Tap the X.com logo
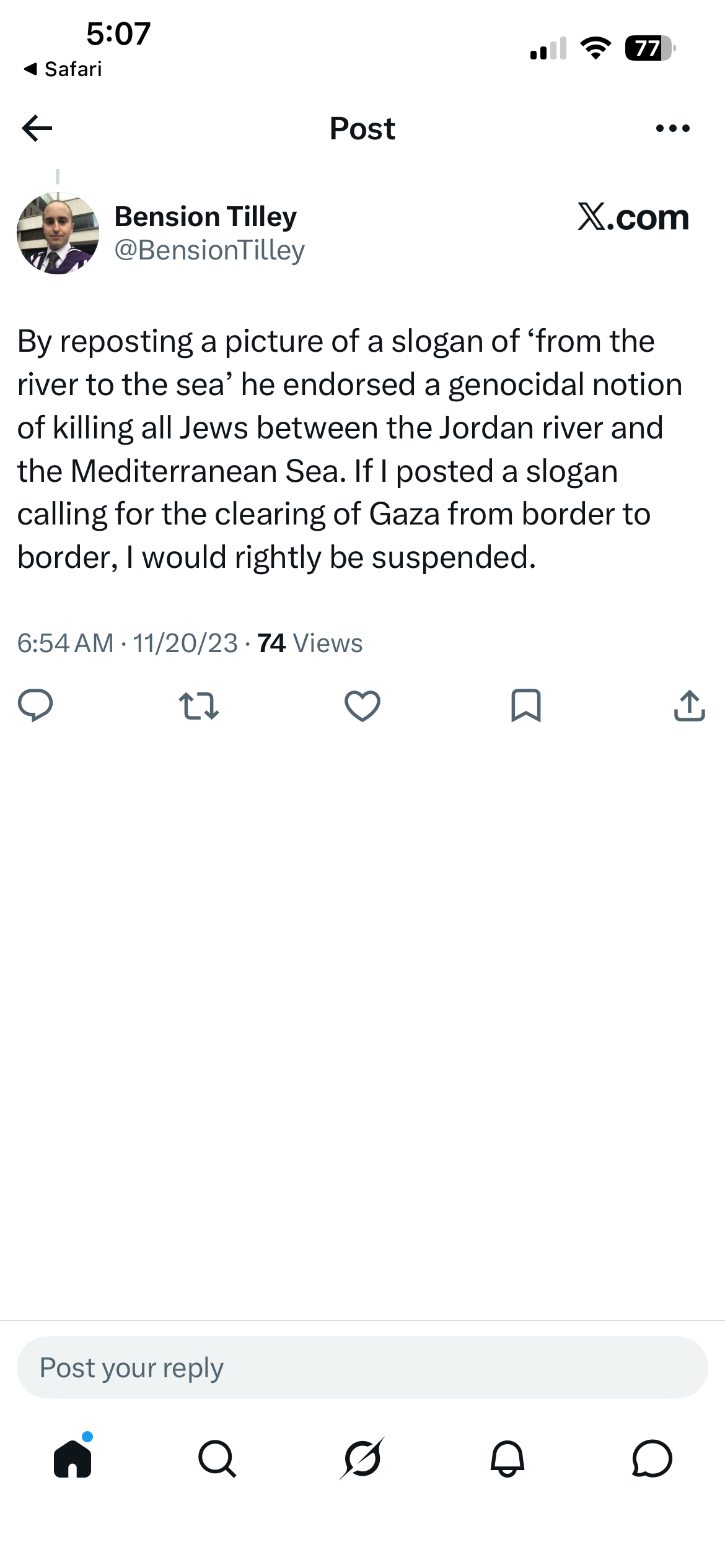Image resolution: width=725 pixels, height=1568 pixels. click(633, 217)
